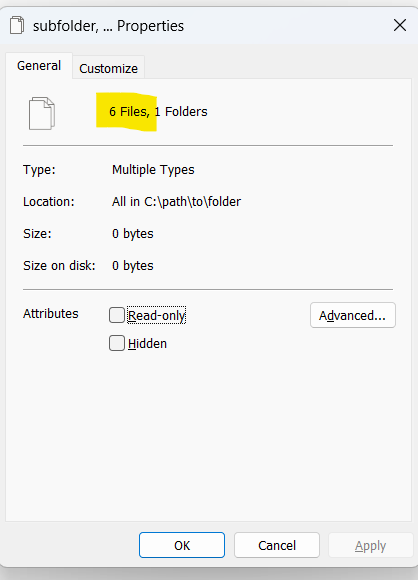Click the dialog title subfolder Properties
Viewport: 418px width, 580px height.
pos(108,26)
